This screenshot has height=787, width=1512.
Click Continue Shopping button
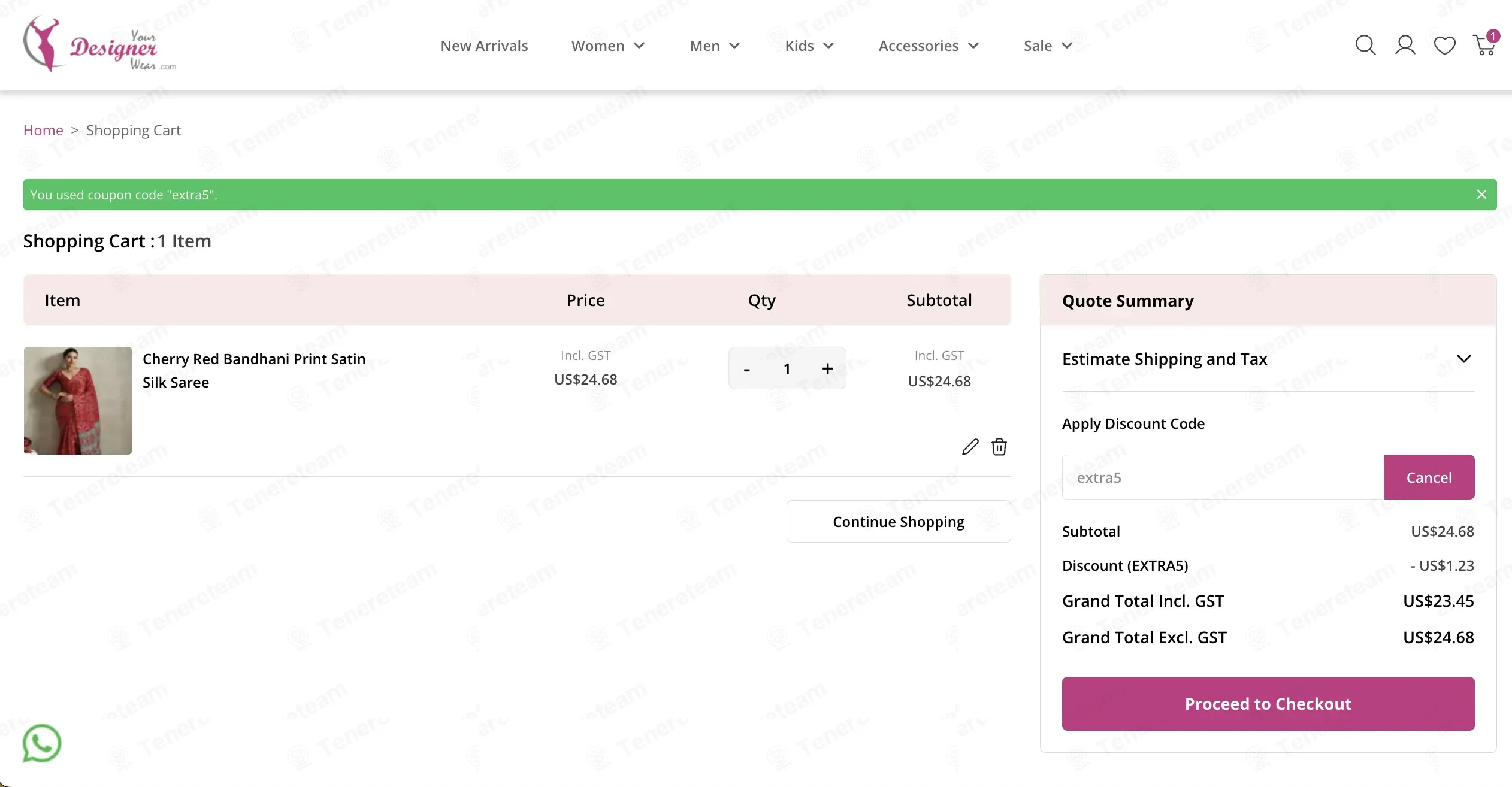click(x=899, y=522)
